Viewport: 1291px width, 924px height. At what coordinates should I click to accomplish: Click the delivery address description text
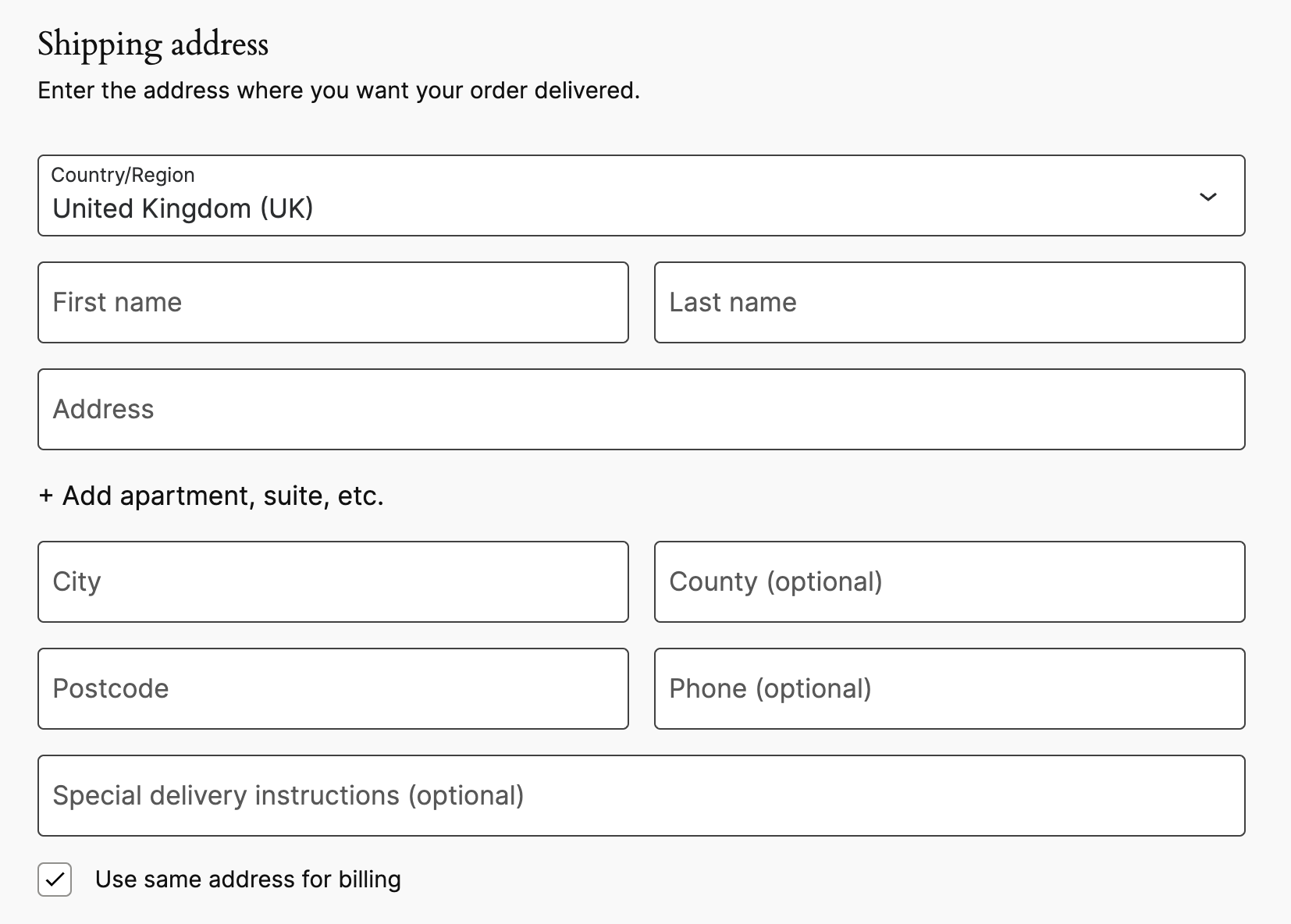tap(339, 91)
